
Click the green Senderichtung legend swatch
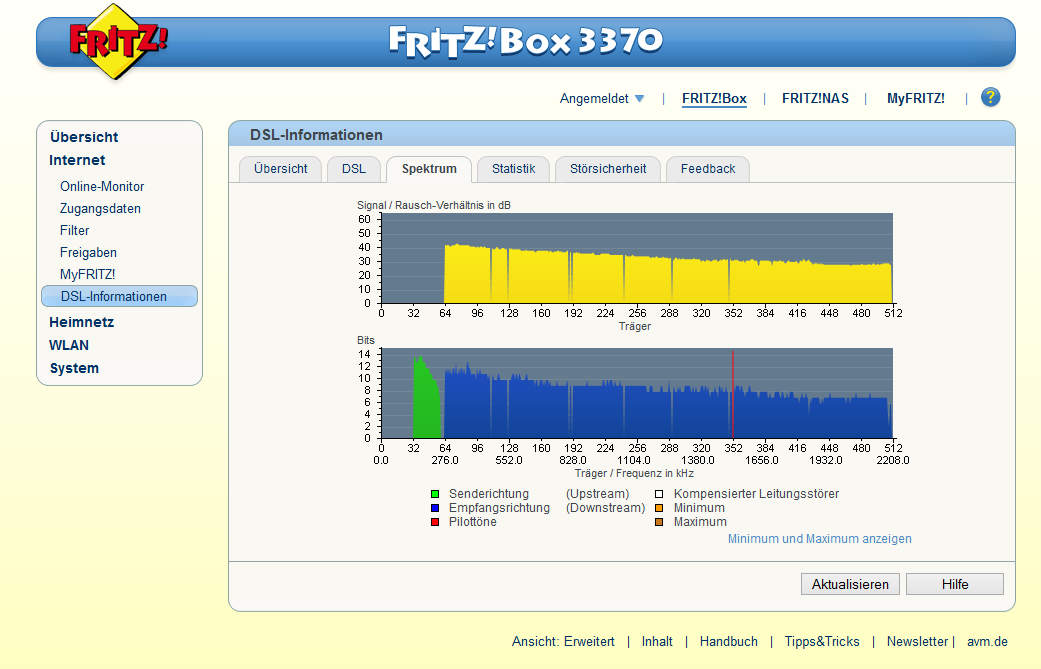435,494
